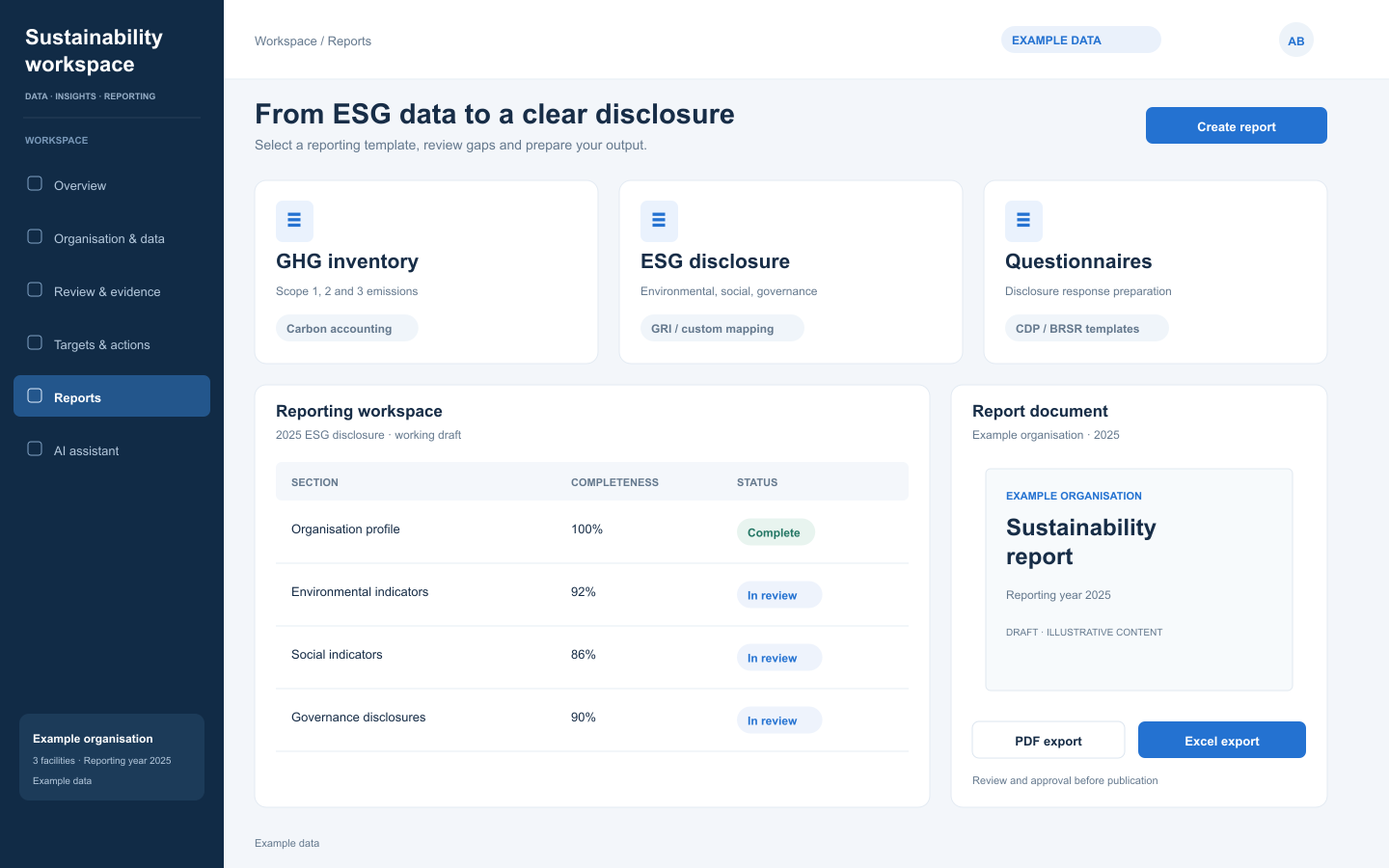Click the Overview sidebar square icon
The height and width of the screenshot is (868, 1389).
pos(35,183)
